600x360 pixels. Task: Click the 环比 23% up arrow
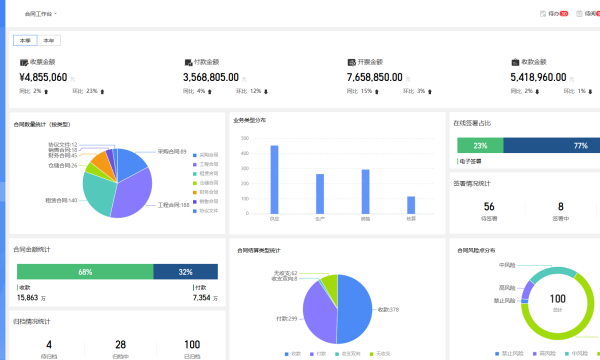click(102, 91)
